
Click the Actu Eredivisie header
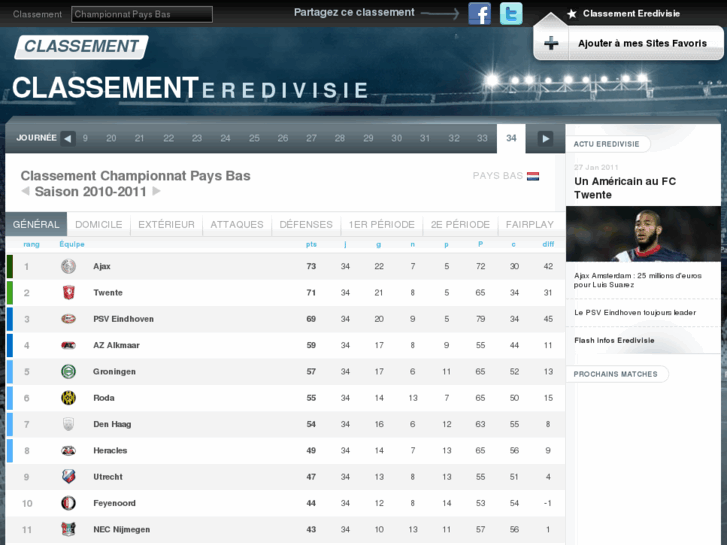pyautogui.click(x=606, y=144)
